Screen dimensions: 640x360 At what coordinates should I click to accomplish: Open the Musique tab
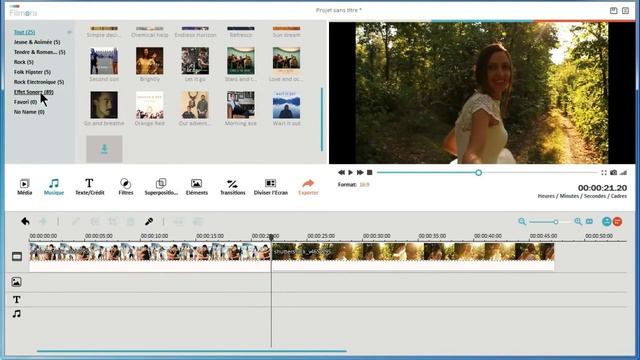(x=54, y=187)
